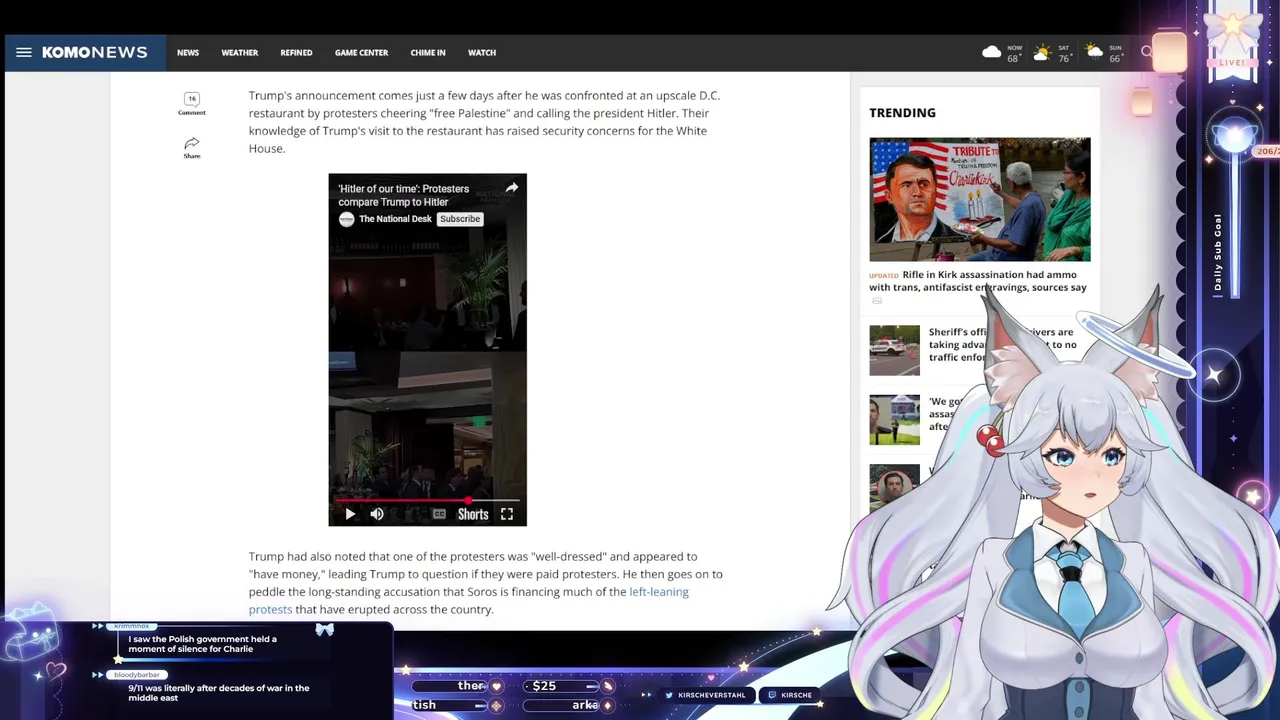
Task: Click the video Subscribe button
Action: (460, 219)
